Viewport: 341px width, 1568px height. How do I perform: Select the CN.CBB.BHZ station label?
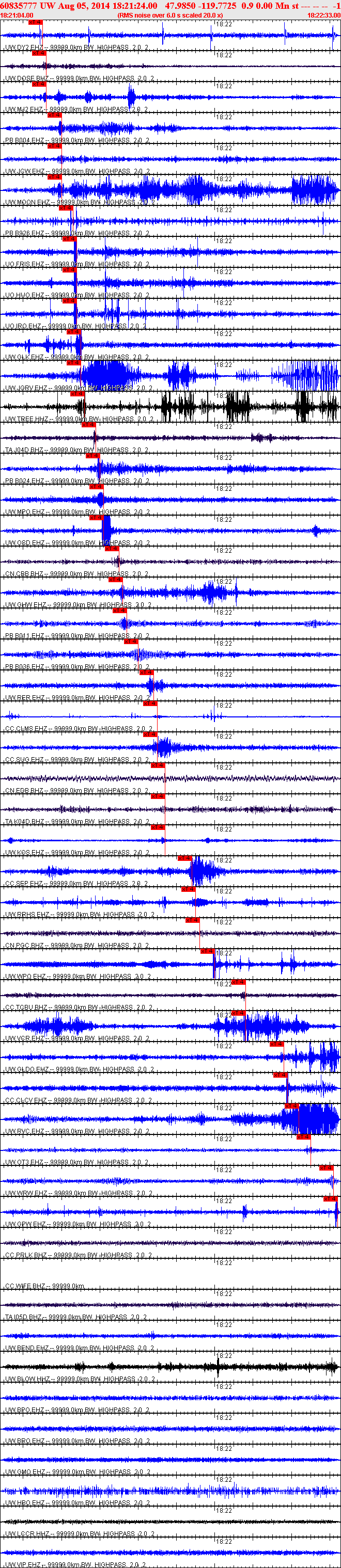click(24, 574)
